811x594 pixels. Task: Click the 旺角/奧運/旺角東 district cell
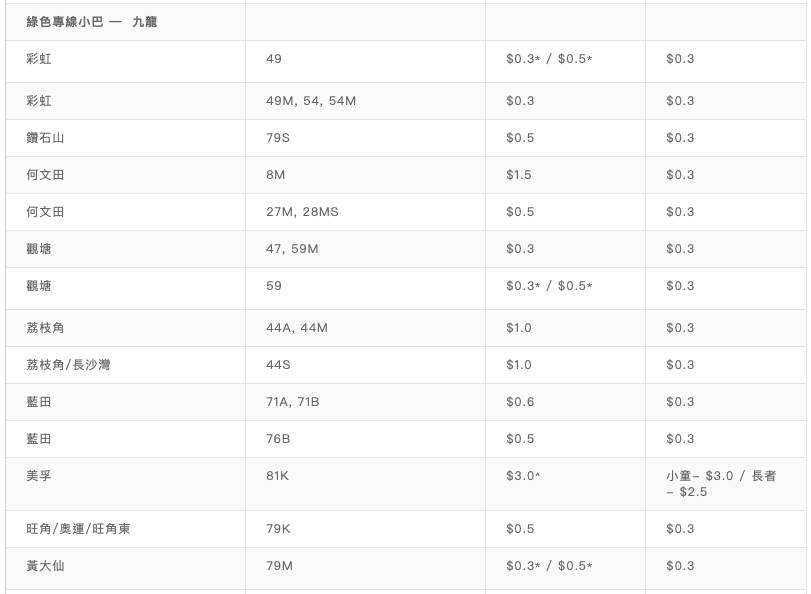click(x=78, y=529)
